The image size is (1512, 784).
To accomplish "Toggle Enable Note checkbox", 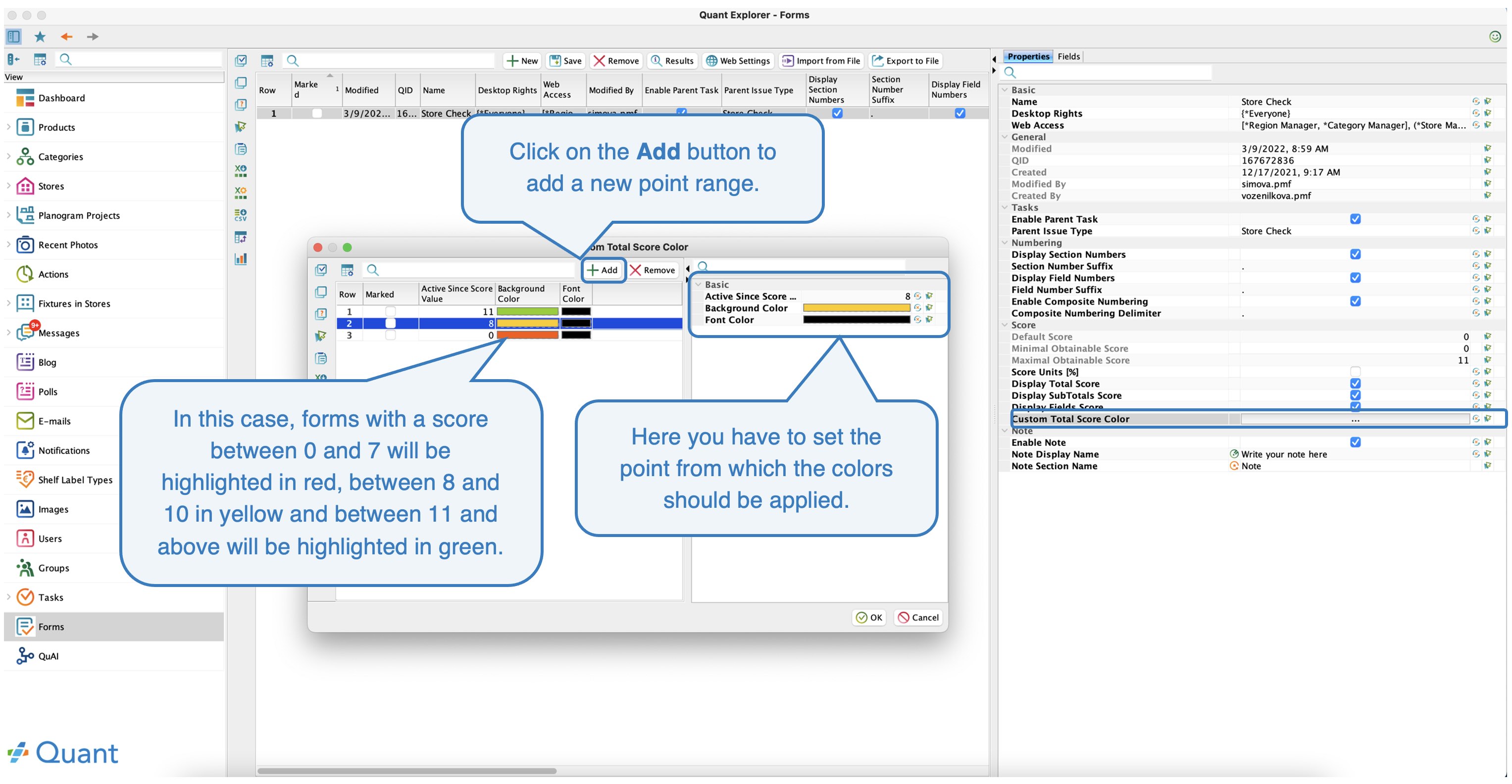I will point(1355,442).
